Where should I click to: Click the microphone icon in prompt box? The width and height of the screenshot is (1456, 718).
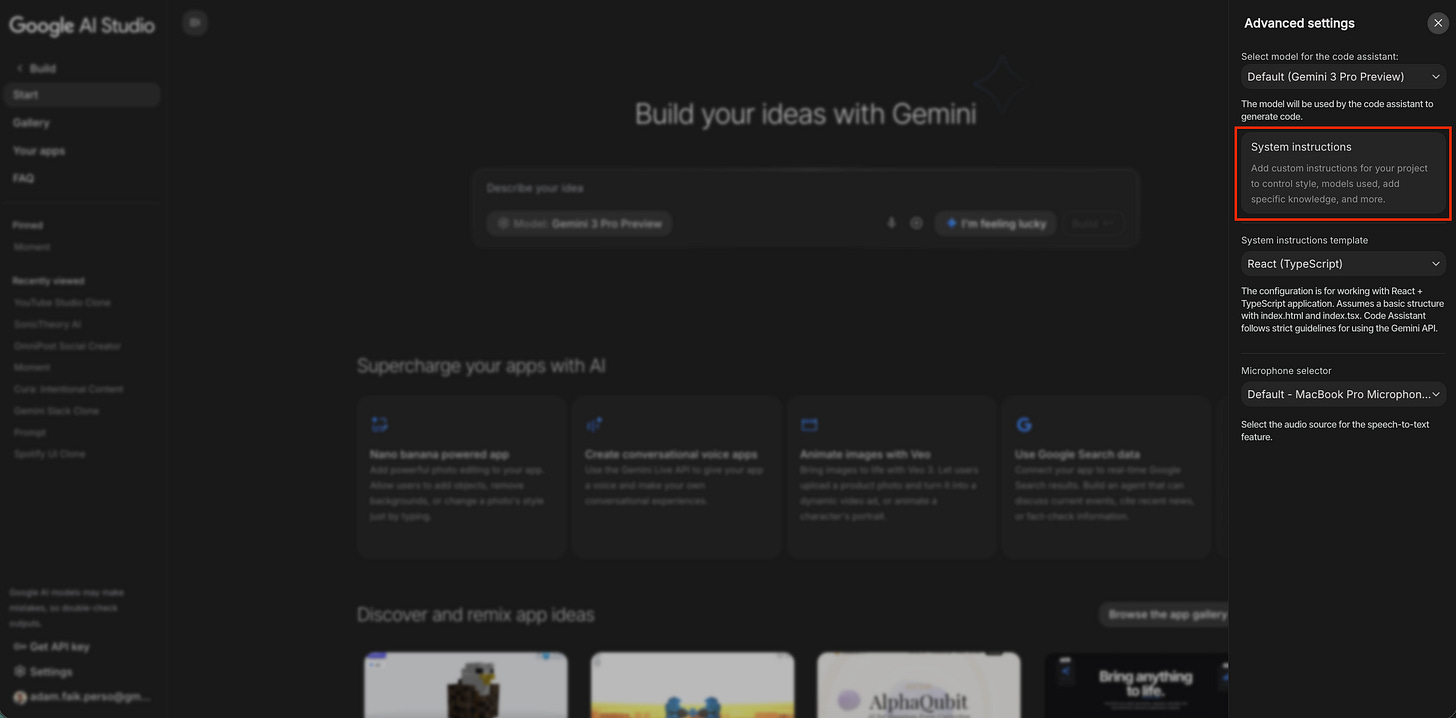click(x=891, y=223)
